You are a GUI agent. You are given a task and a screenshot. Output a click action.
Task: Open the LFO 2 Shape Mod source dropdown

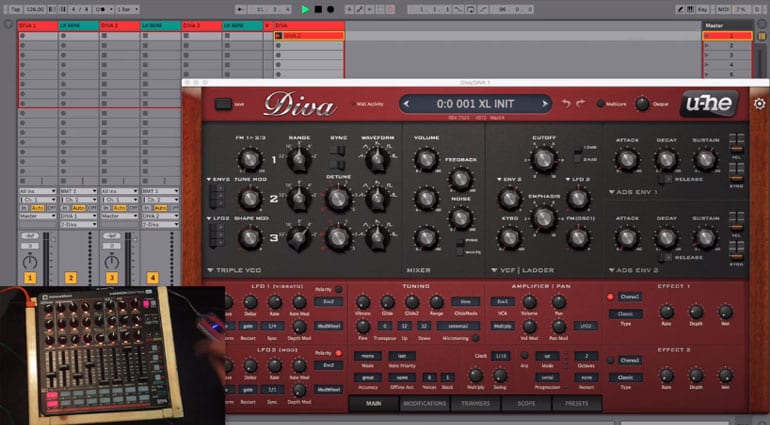pos(218,218)
